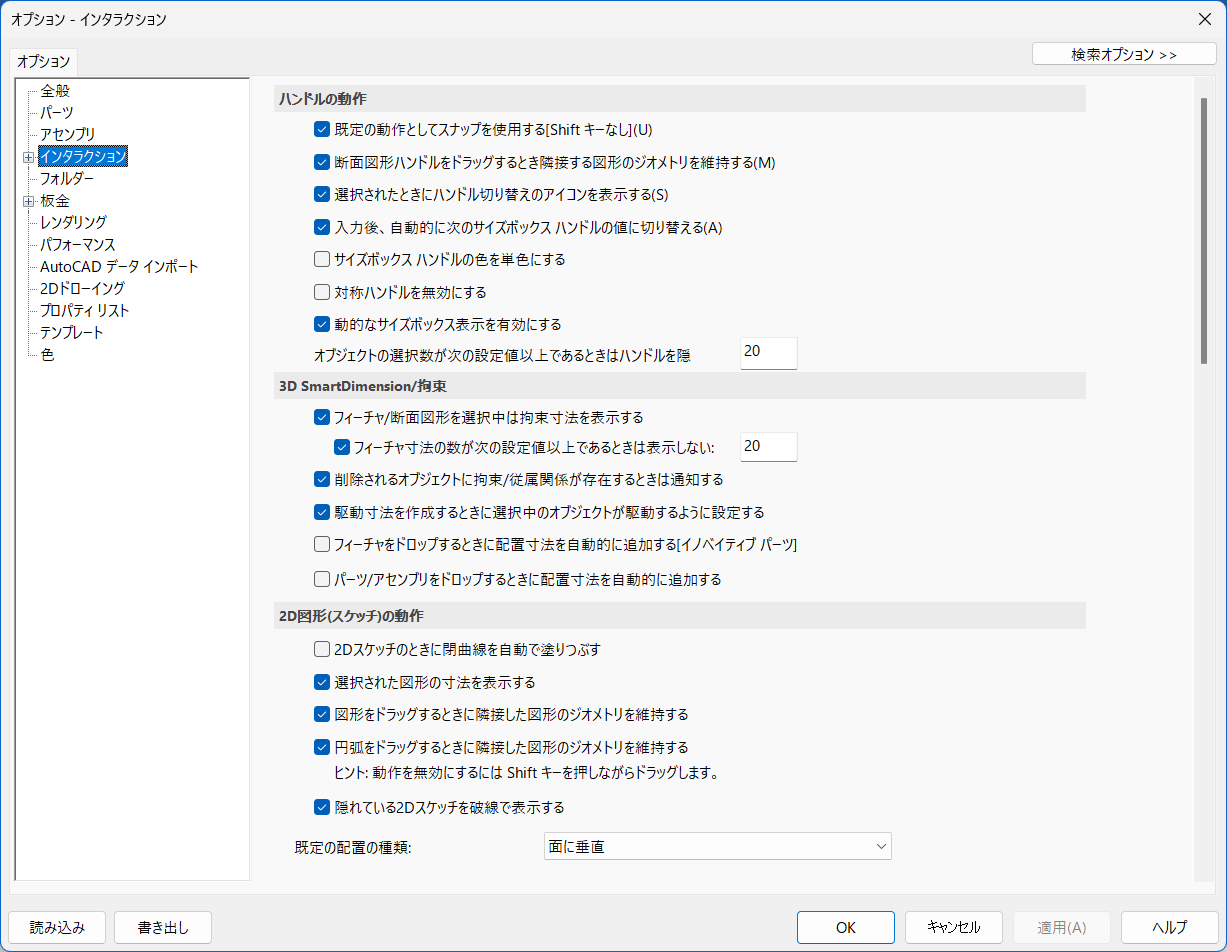This screenshot has width=1227, height=952.
Task: Enable 2Dスケッチのときに閉曲線を自動で塗りつぶす checkbox
Action: 322,649
